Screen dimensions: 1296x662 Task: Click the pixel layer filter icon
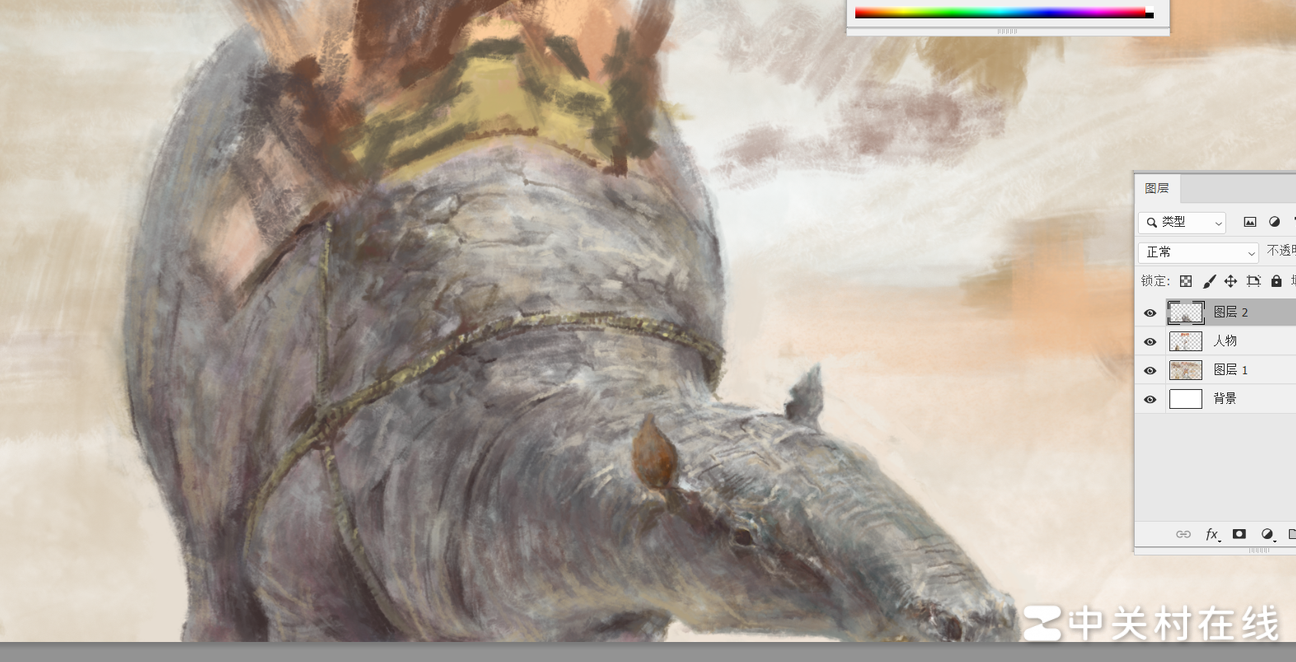click(x=1250, y=222)
